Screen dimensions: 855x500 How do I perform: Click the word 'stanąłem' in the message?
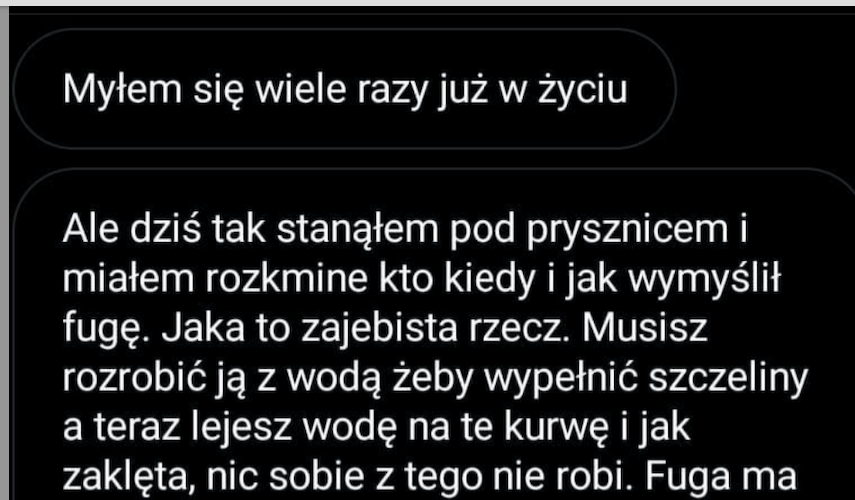tap(358, 231)
